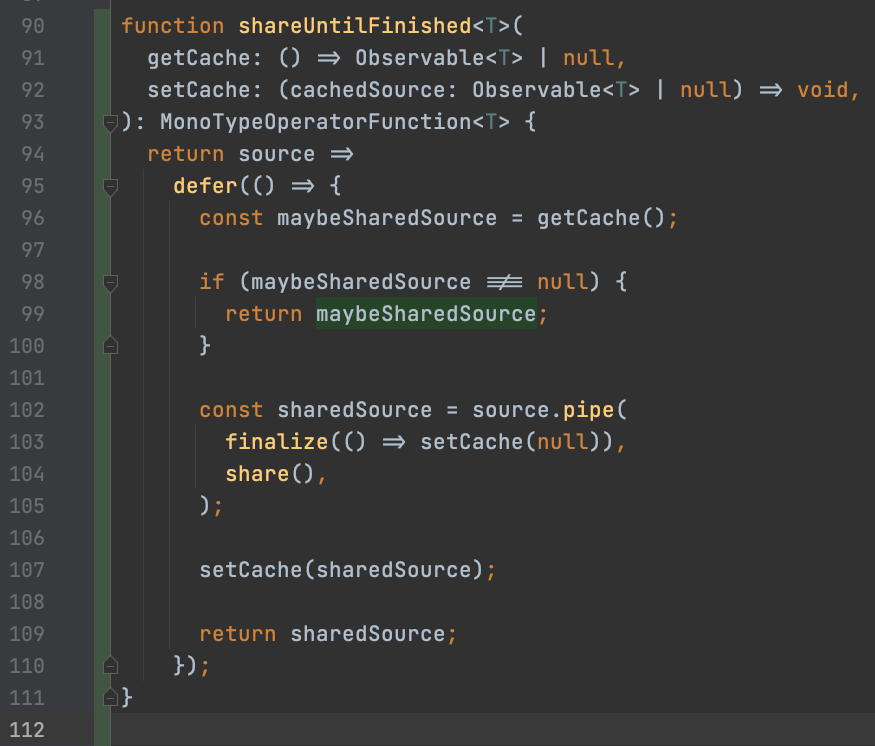Collapse the defer block fold on line 95
The height and width of the screenshot is (746, 875).
click(x=110, y=187)
